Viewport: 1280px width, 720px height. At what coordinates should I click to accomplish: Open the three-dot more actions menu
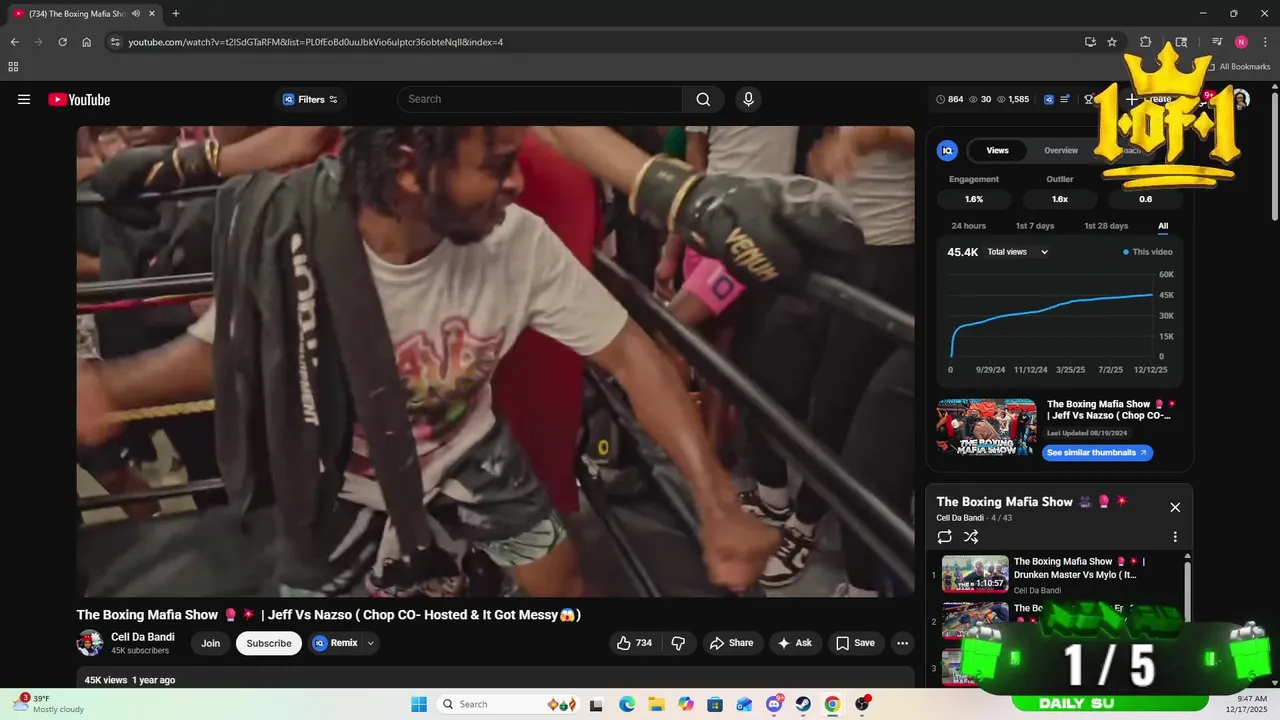(902, 643)
